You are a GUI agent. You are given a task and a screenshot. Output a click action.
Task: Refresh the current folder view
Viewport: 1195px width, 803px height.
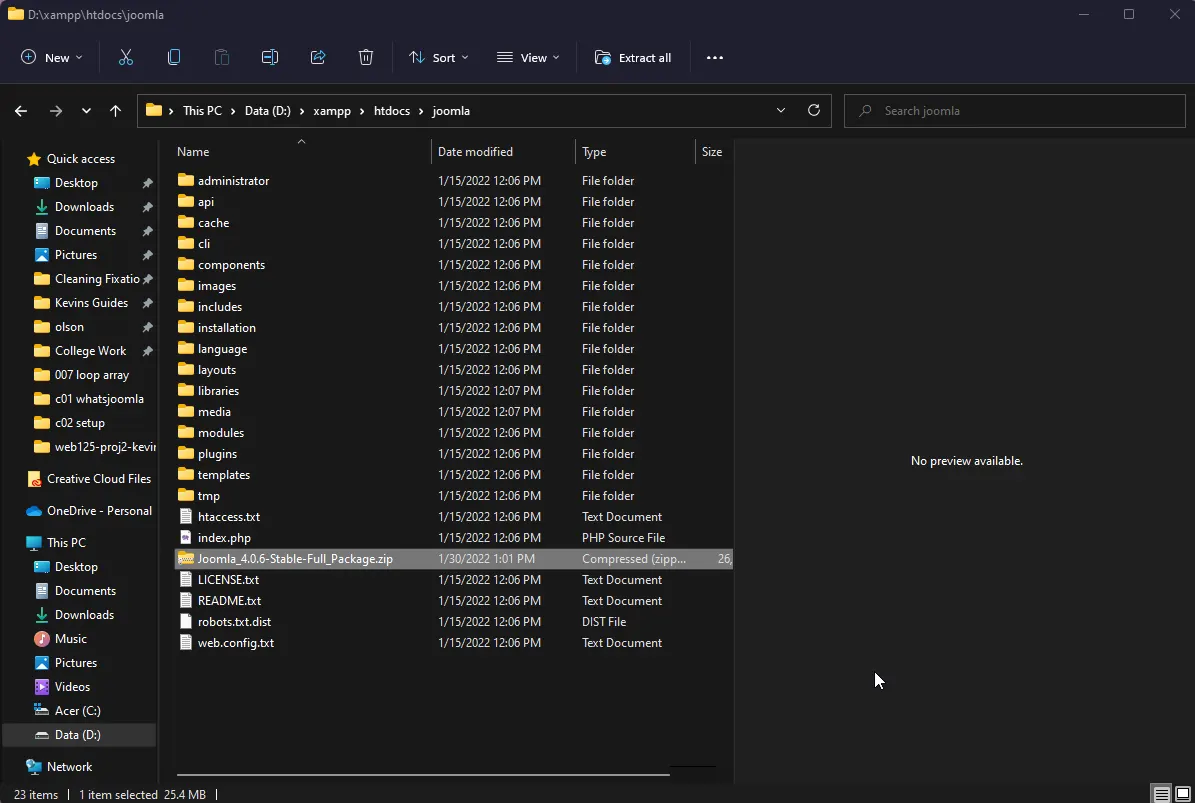tap(814, 111)
